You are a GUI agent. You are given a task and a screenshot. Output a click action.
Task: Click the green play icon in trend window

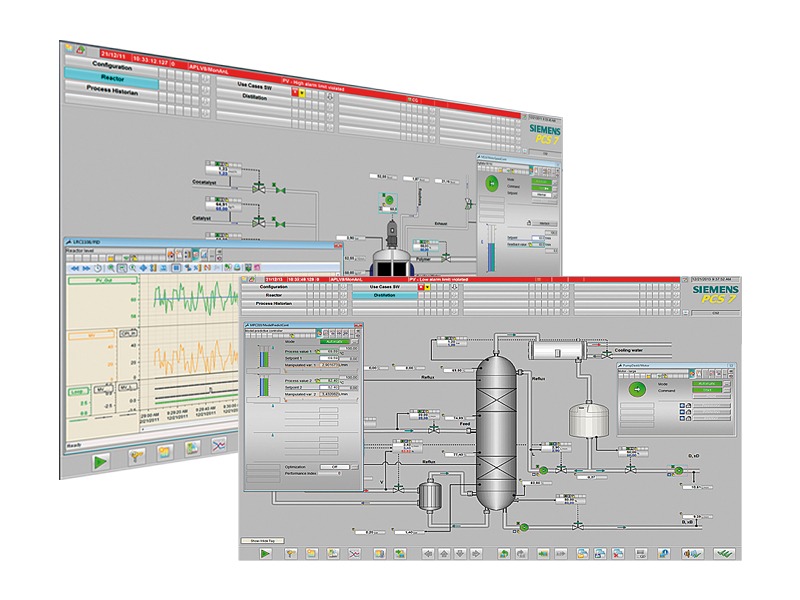(x=101, y=462)
